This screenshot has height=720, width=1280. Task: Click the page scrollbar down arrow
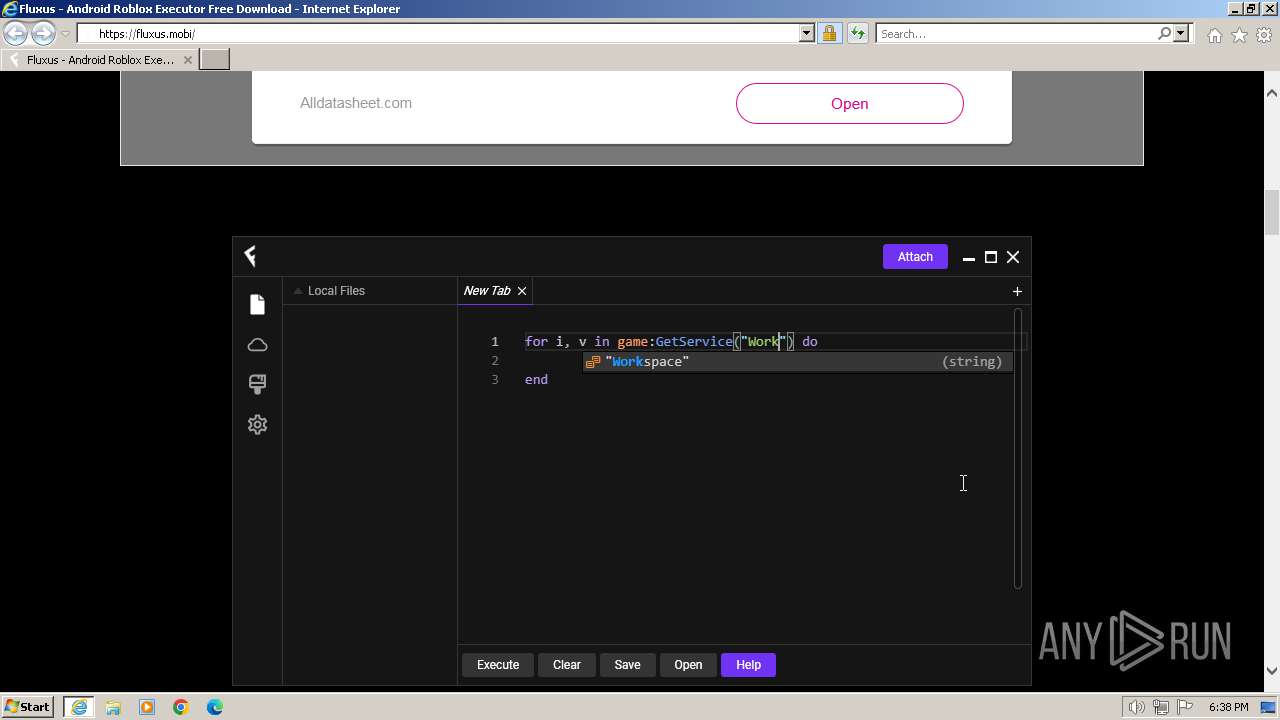[1272, 671]
